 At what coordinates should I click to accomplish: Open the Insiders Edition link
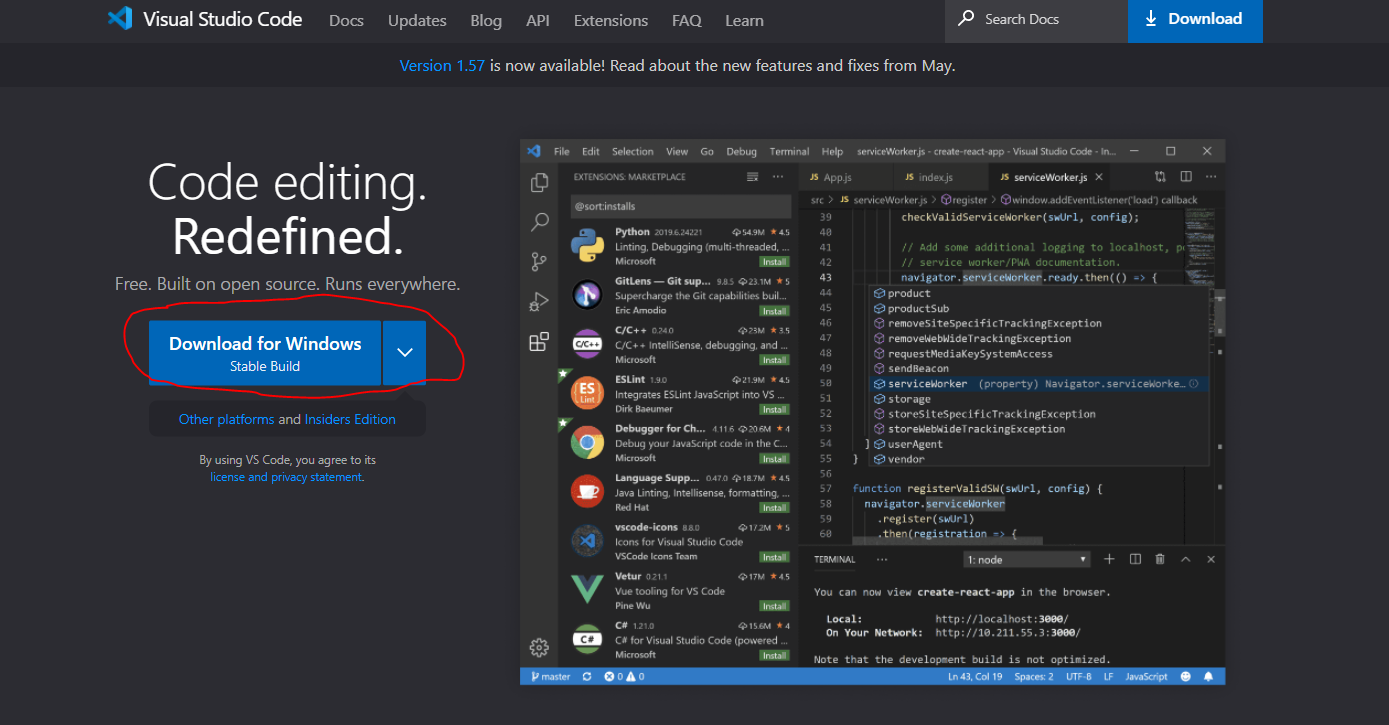(350, 419)
